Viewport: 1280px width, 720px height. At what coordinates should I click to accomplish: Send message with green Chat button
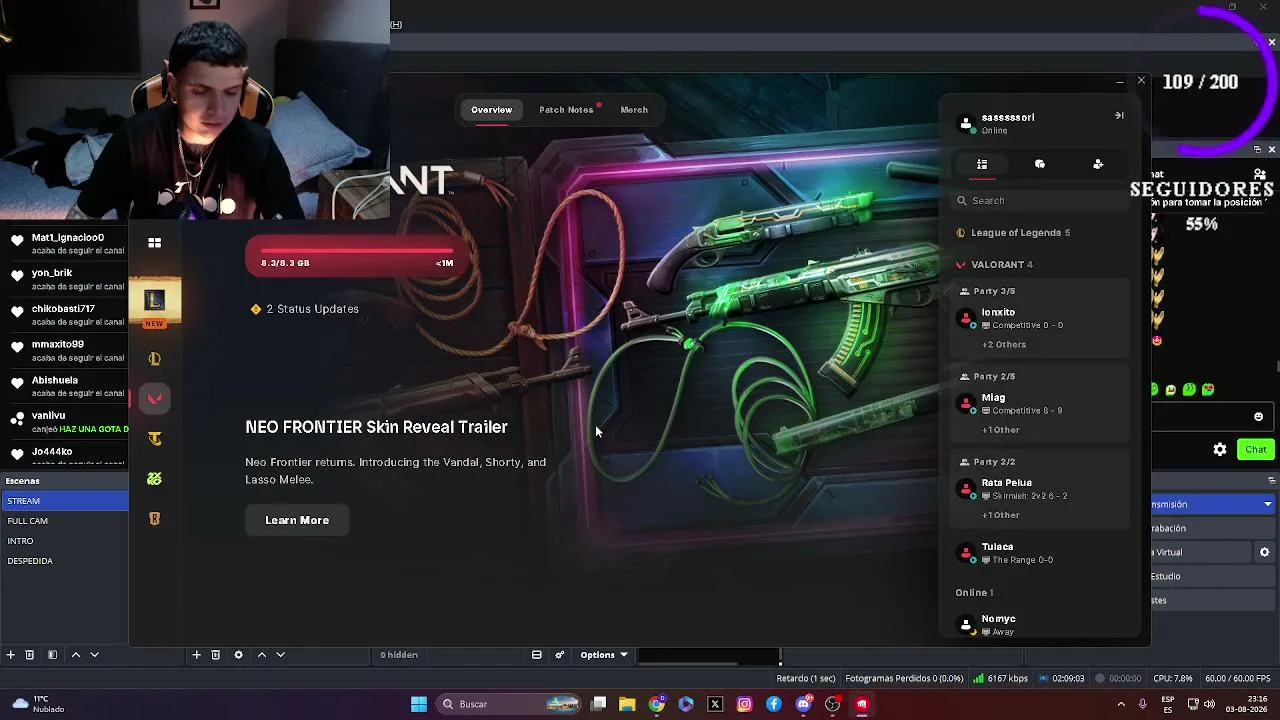(x=1256, y=450)
